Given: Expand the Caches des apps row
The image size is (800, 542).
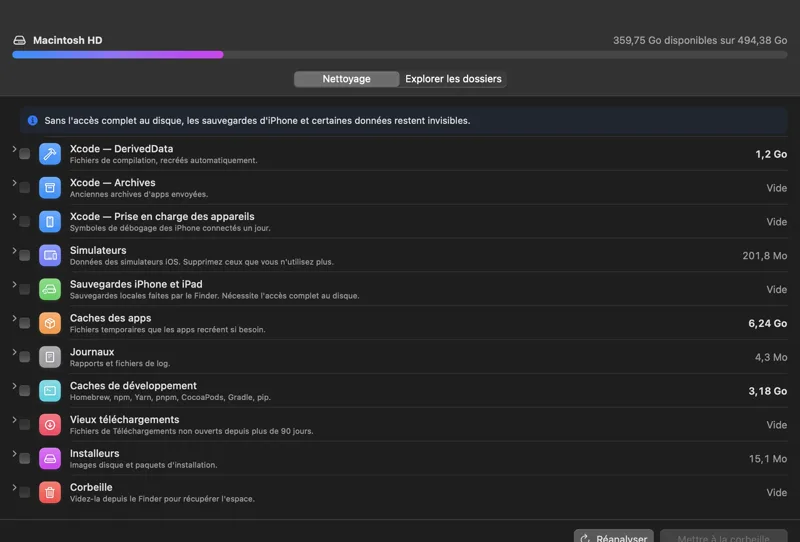Looking at the screenshot, I should (x=14, y=318).
